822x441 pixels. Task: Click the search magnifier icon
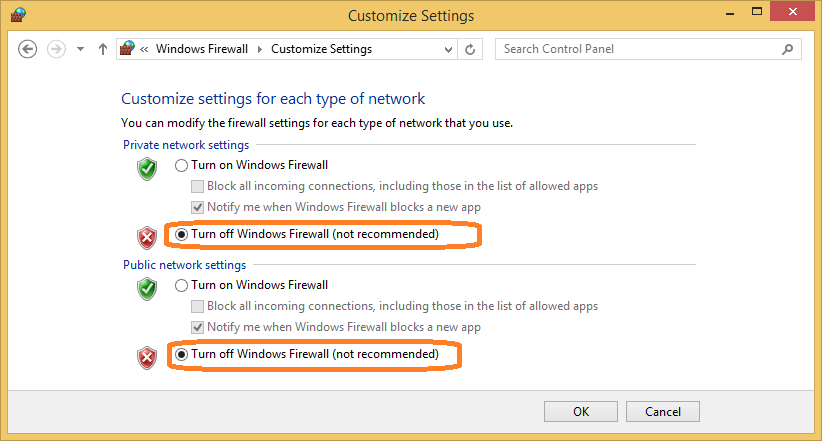788,49
